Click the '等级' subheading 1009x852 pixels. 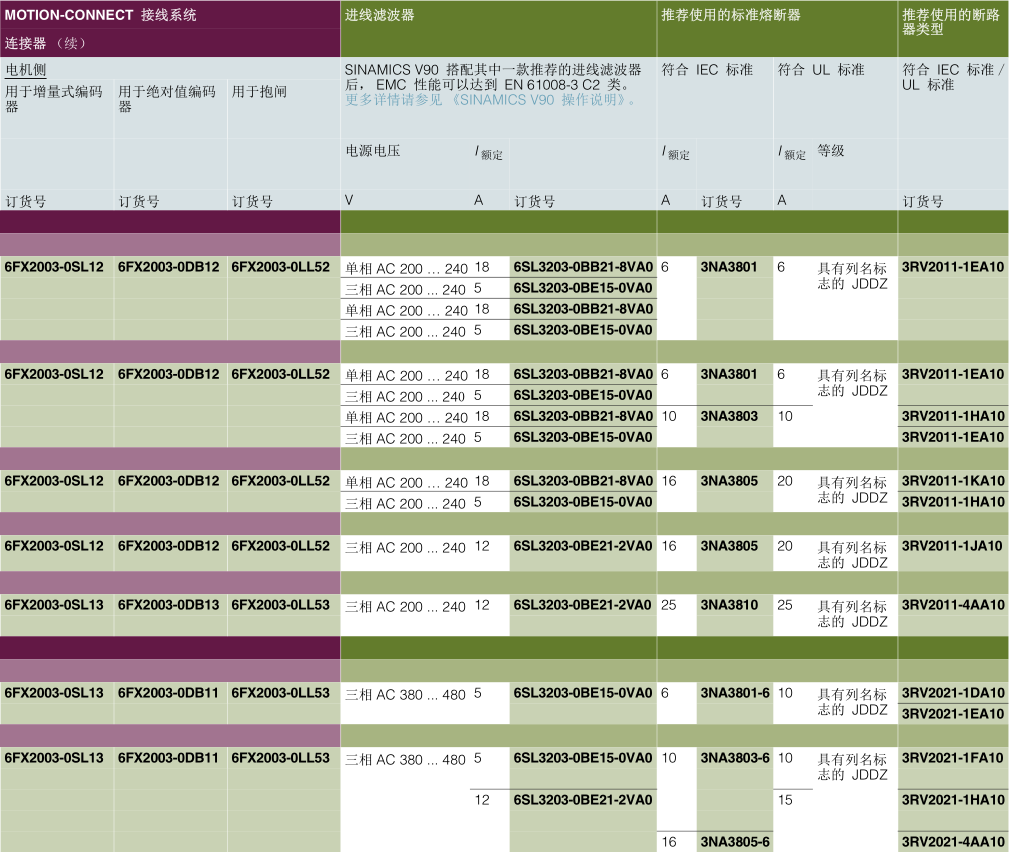coord(831,151)
